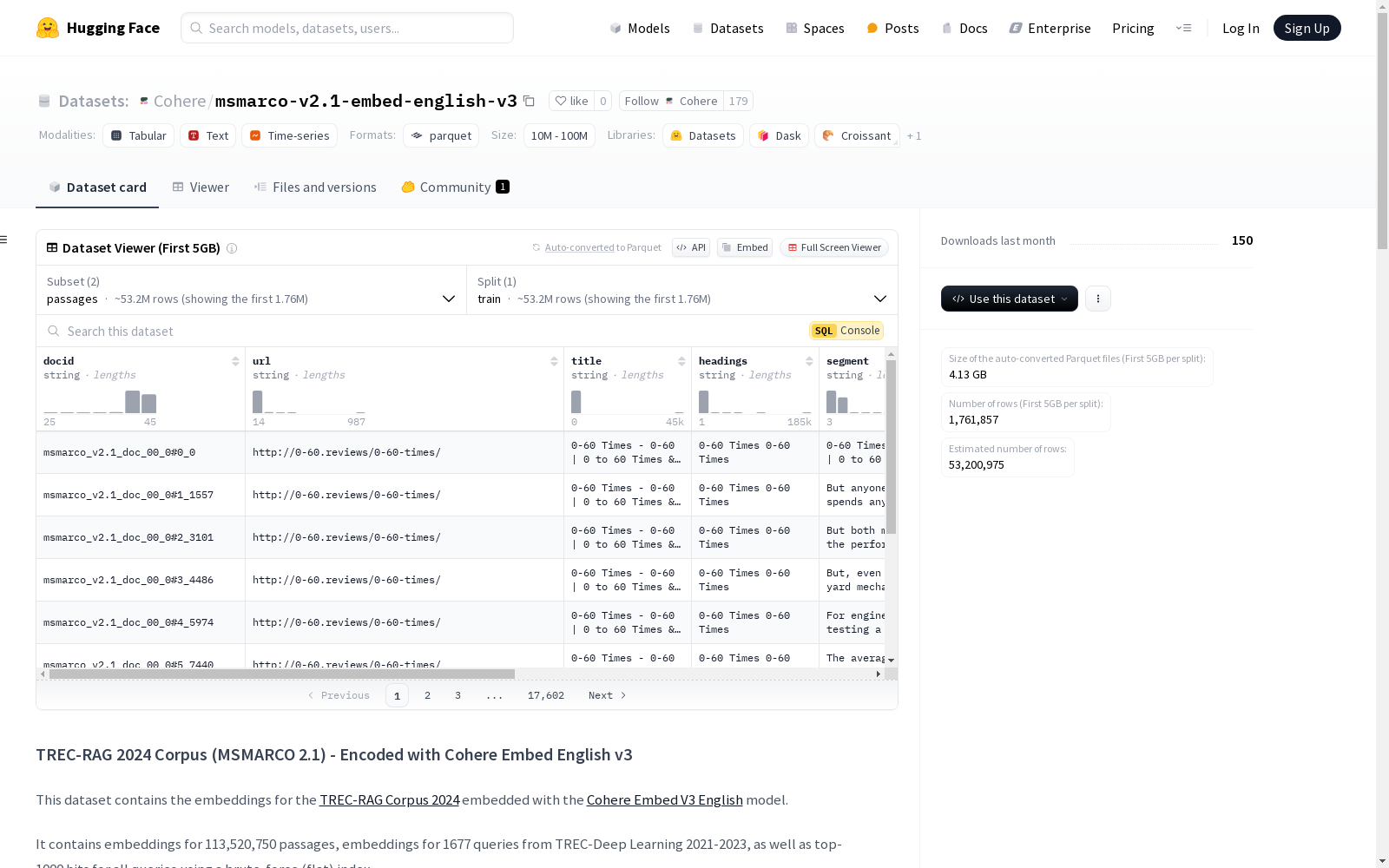Viewport: 1389px width, 868px height.
Task: Jump to last page 17,602
Action: coord(546,695)
